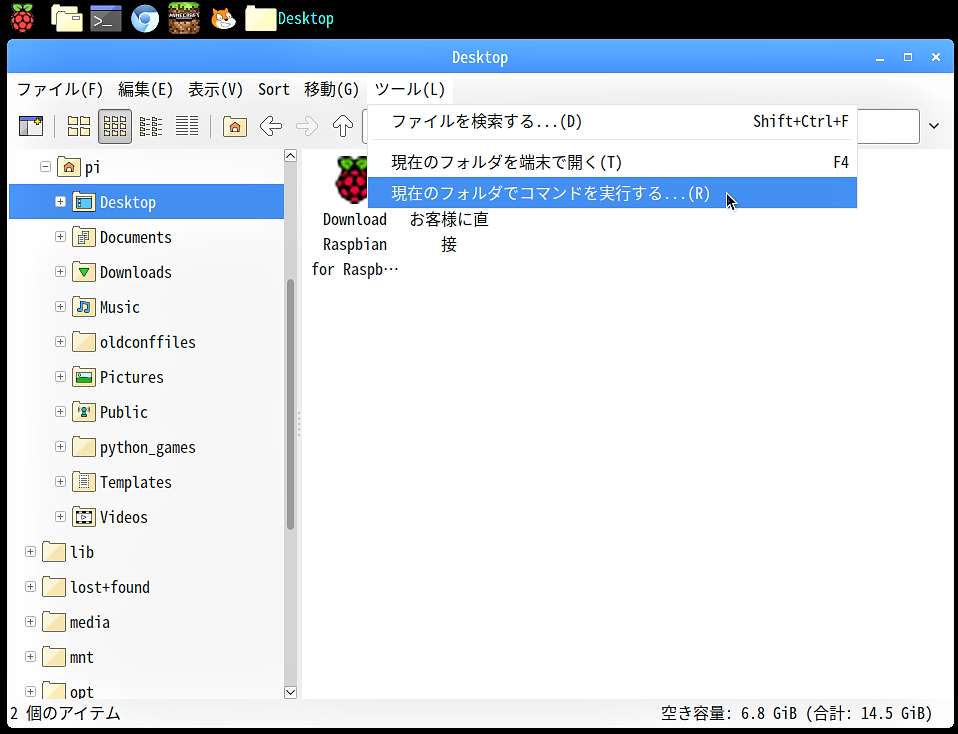Expand the Documents tree node

pos(60,236)
